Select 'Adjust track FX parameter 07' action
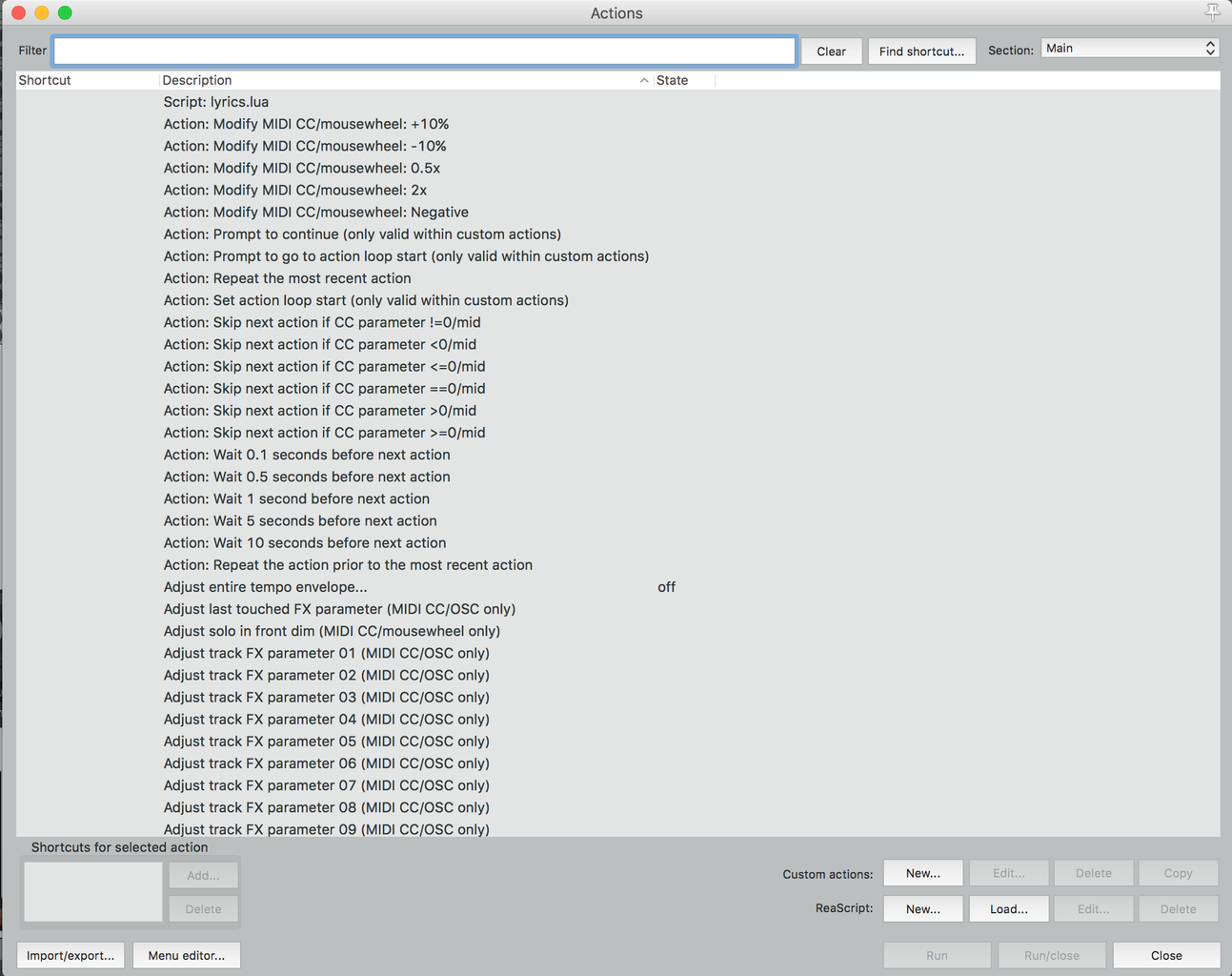 point(617,784)
